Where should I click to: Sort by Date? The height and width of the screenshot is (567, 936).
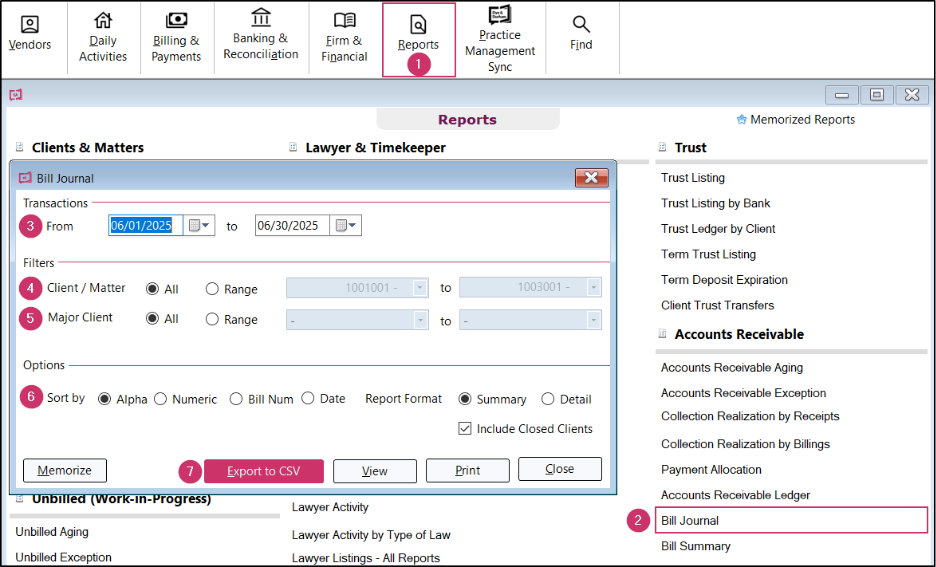pyautogui.click(x=307, y=398)
